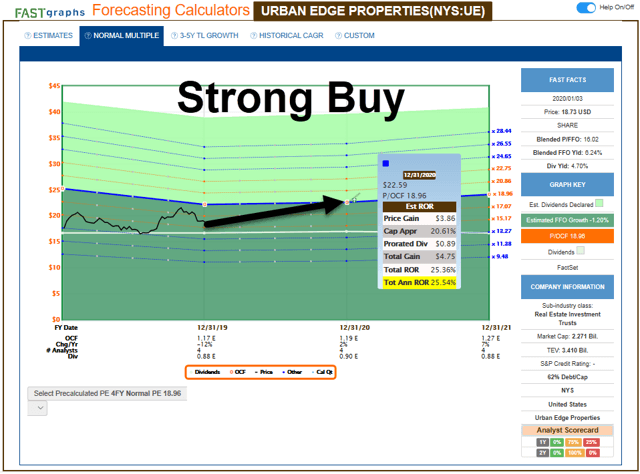
Task: Click the blue square in the tooltip
Action: (386, 164)
